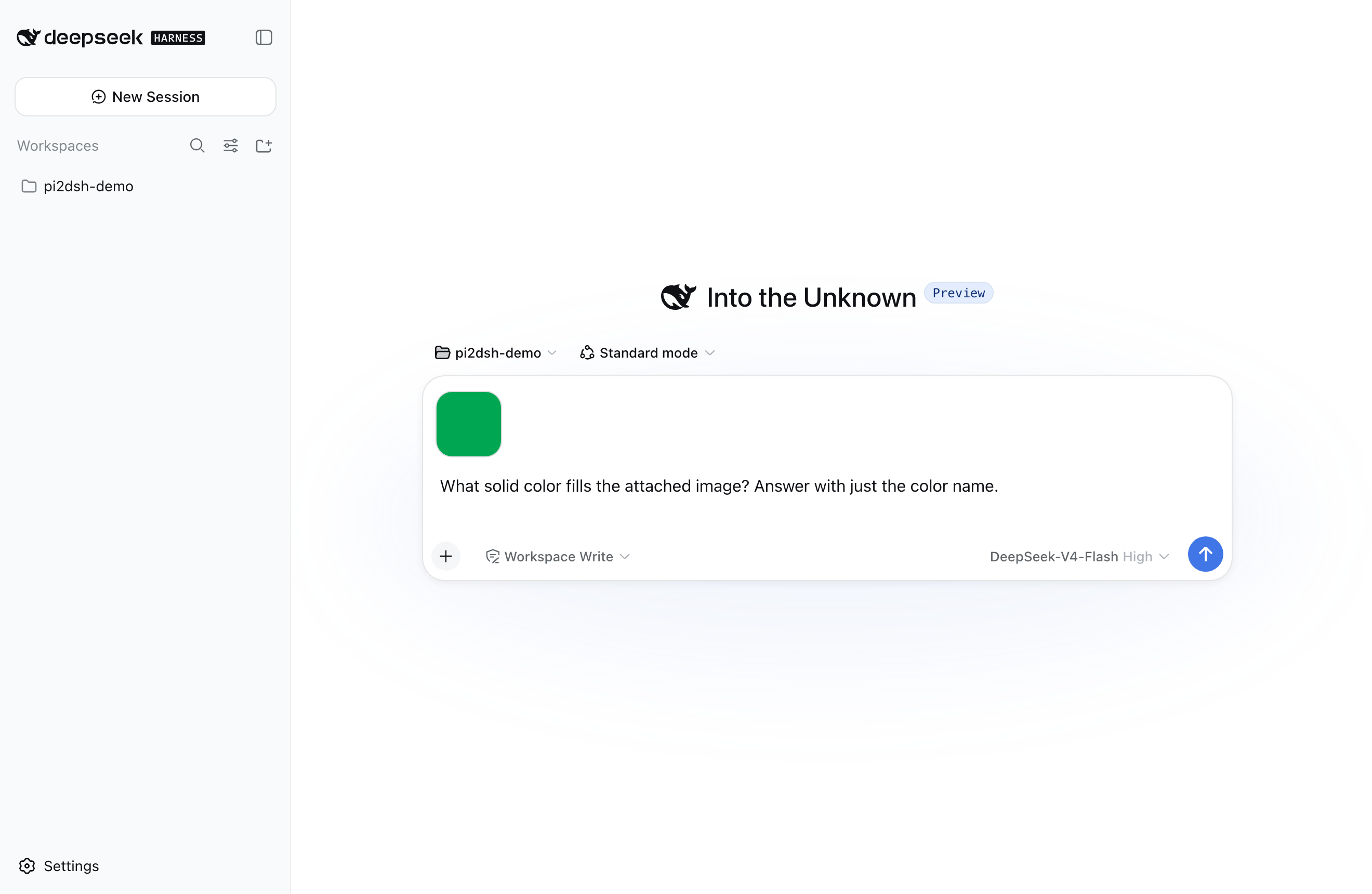Open workspace filter settings sliders icon
This screenshot has height=894, width=1372.
(231, 145)
